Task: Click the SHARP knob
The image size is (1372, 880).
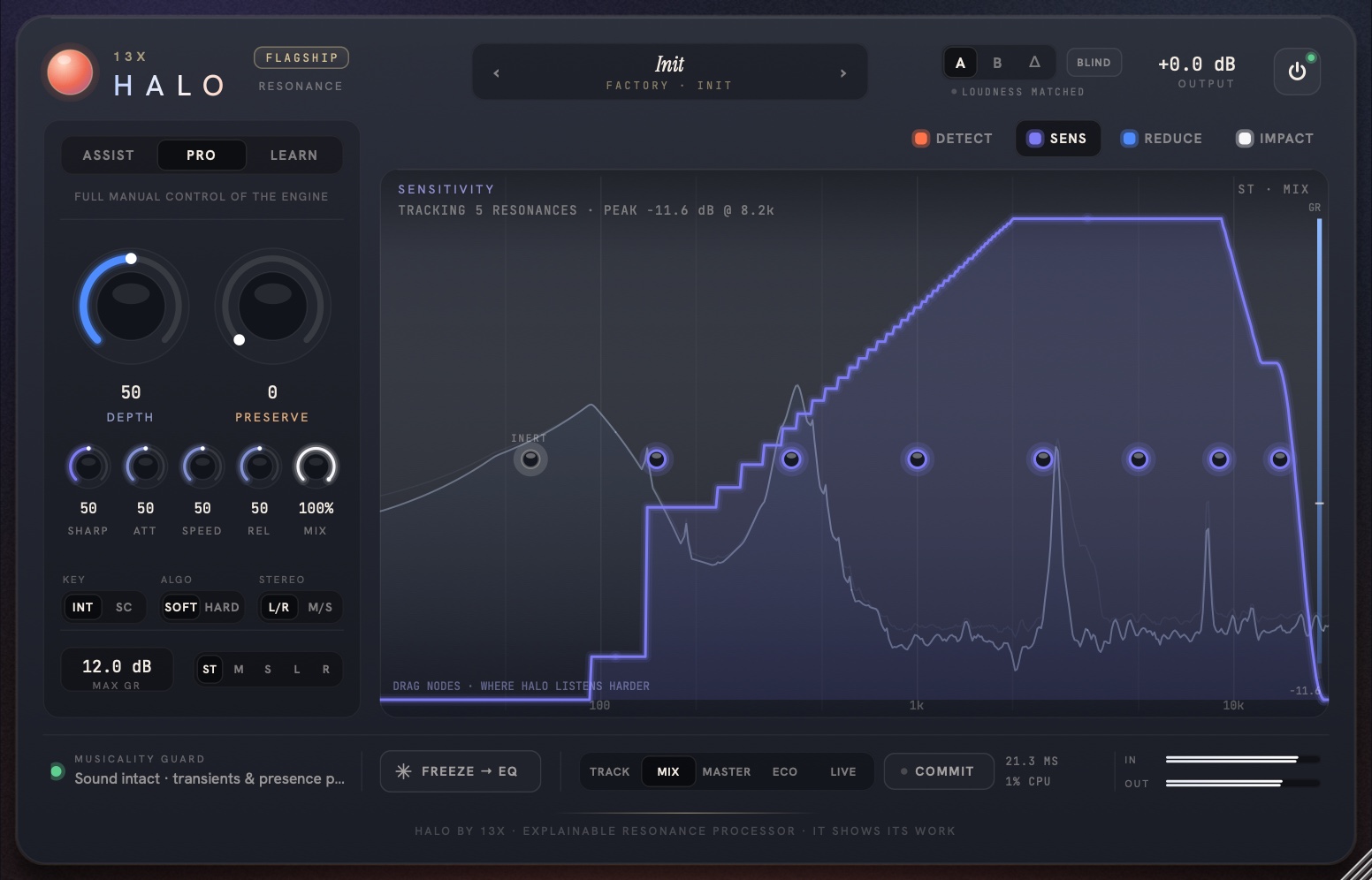Action: pos(88,467)
